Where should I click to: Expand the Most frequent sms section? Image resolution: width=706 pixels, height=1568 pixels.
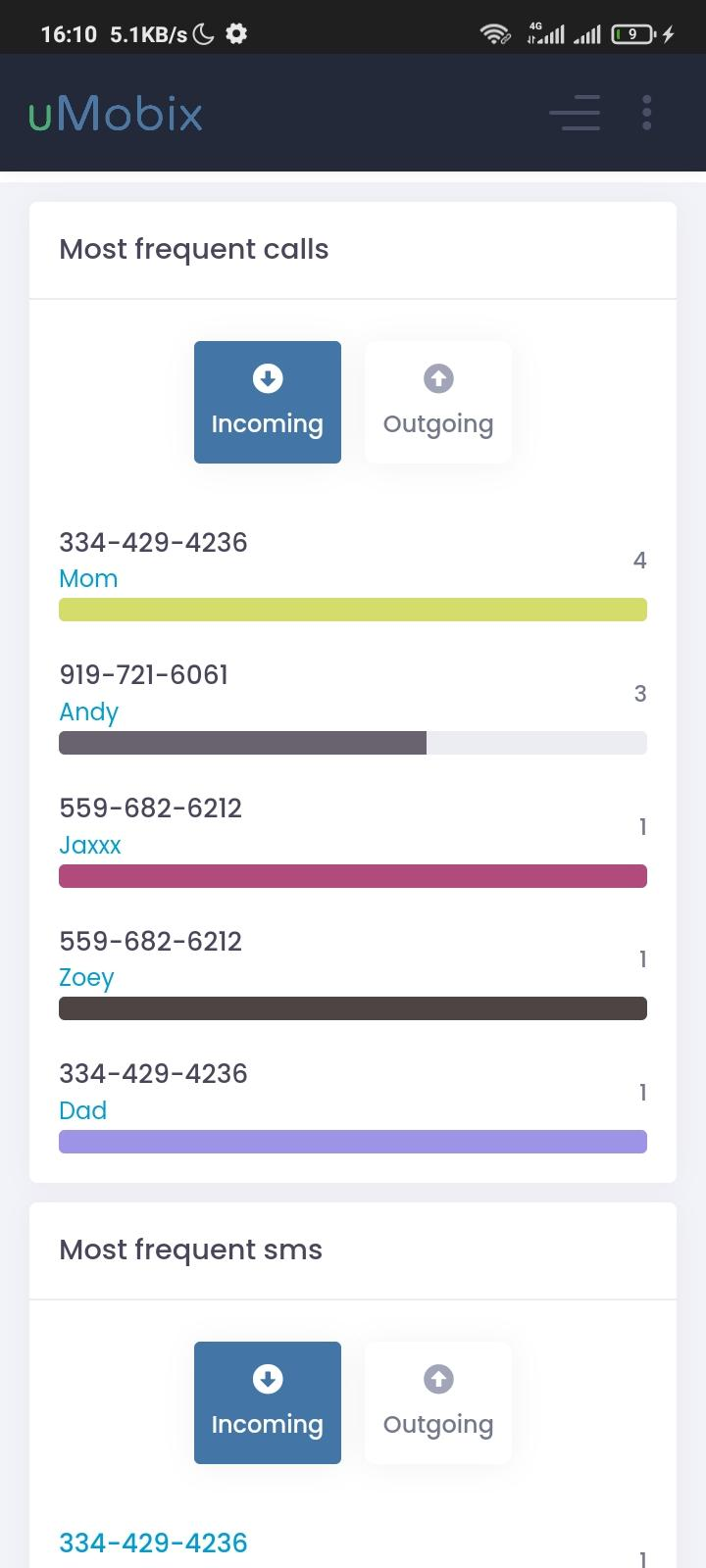tap(189, 1249)
